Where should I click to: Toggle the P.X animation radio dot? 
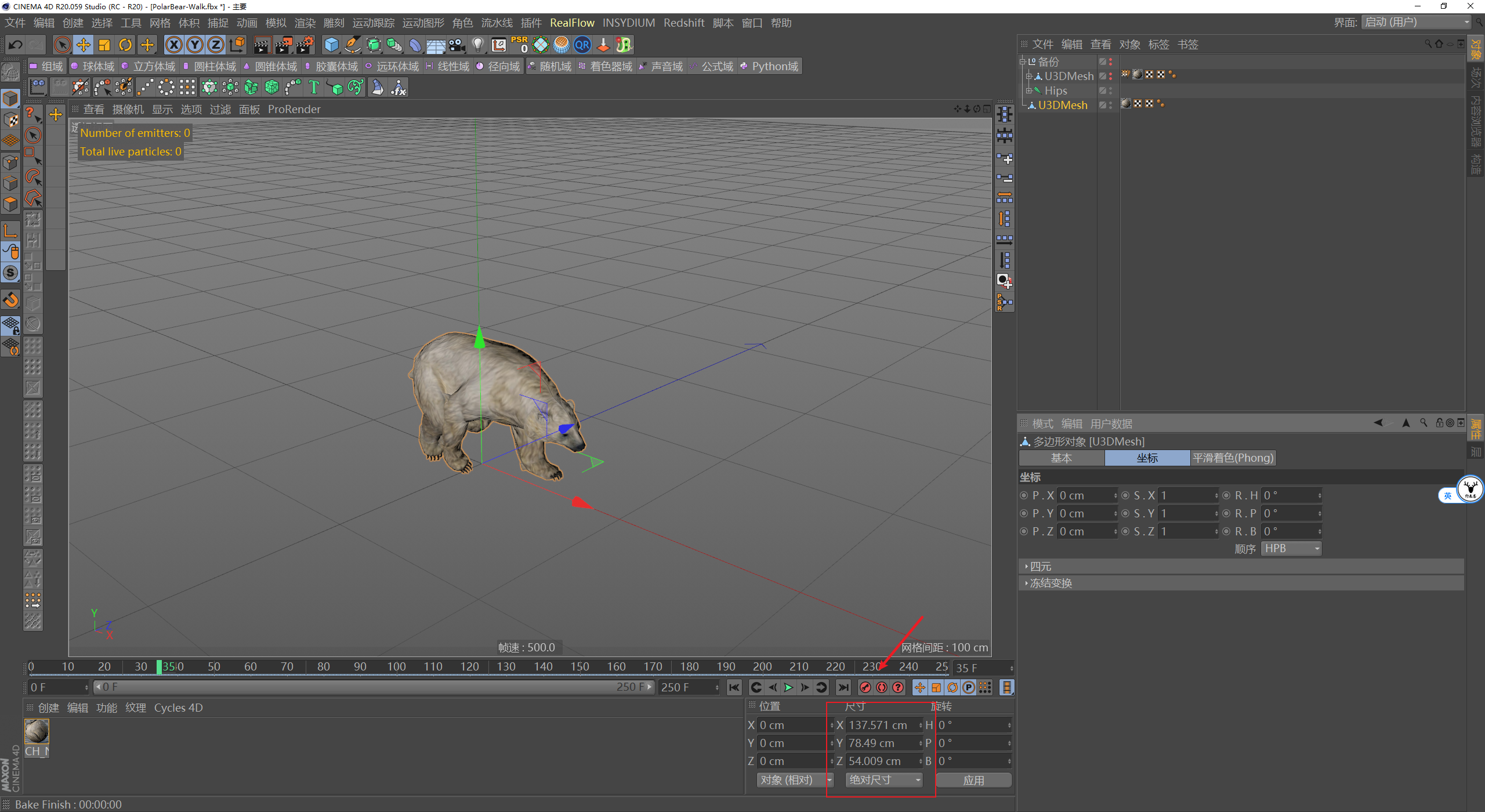[1024, 495]
